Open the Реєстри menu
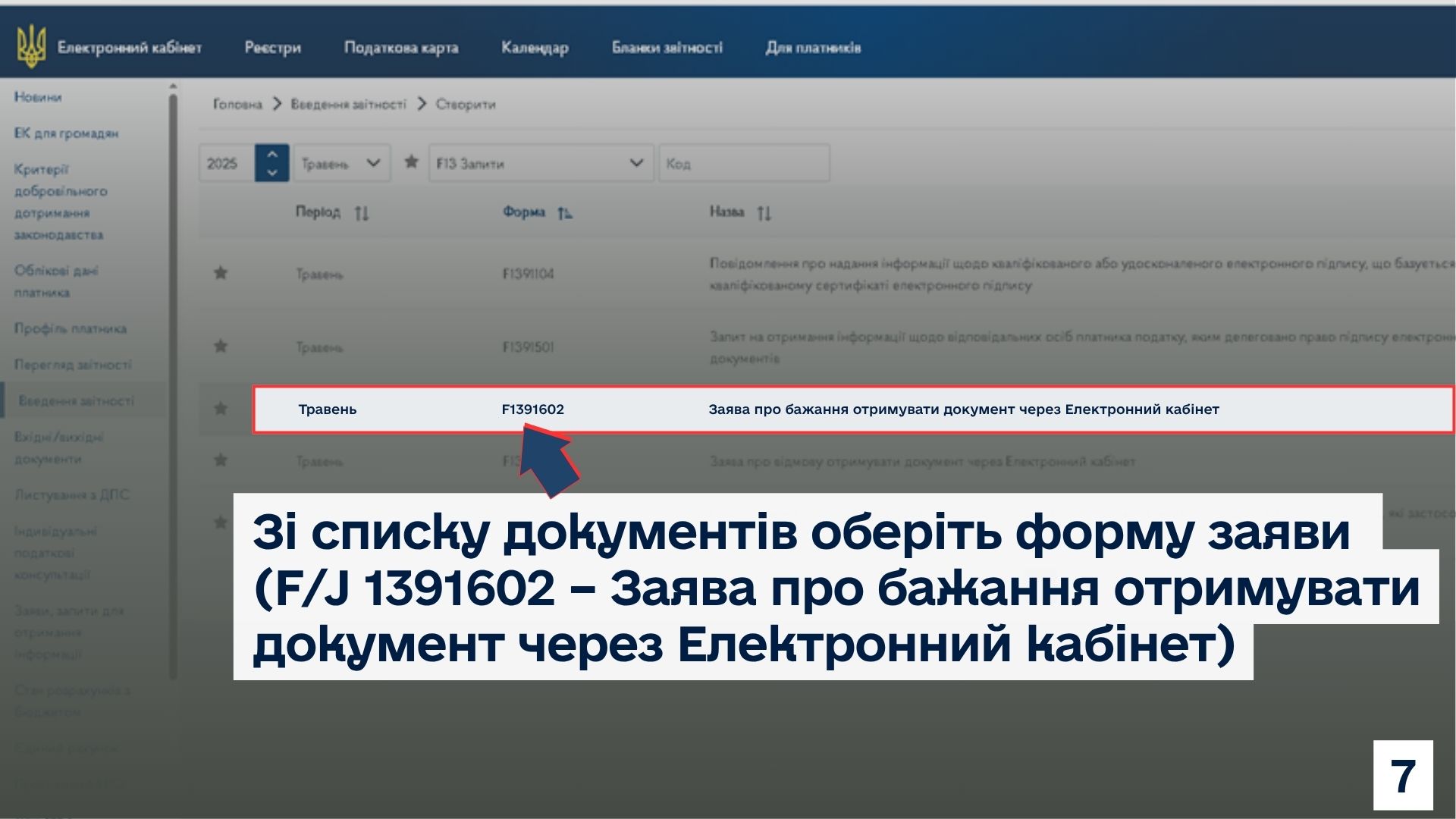 click(273, 48)
